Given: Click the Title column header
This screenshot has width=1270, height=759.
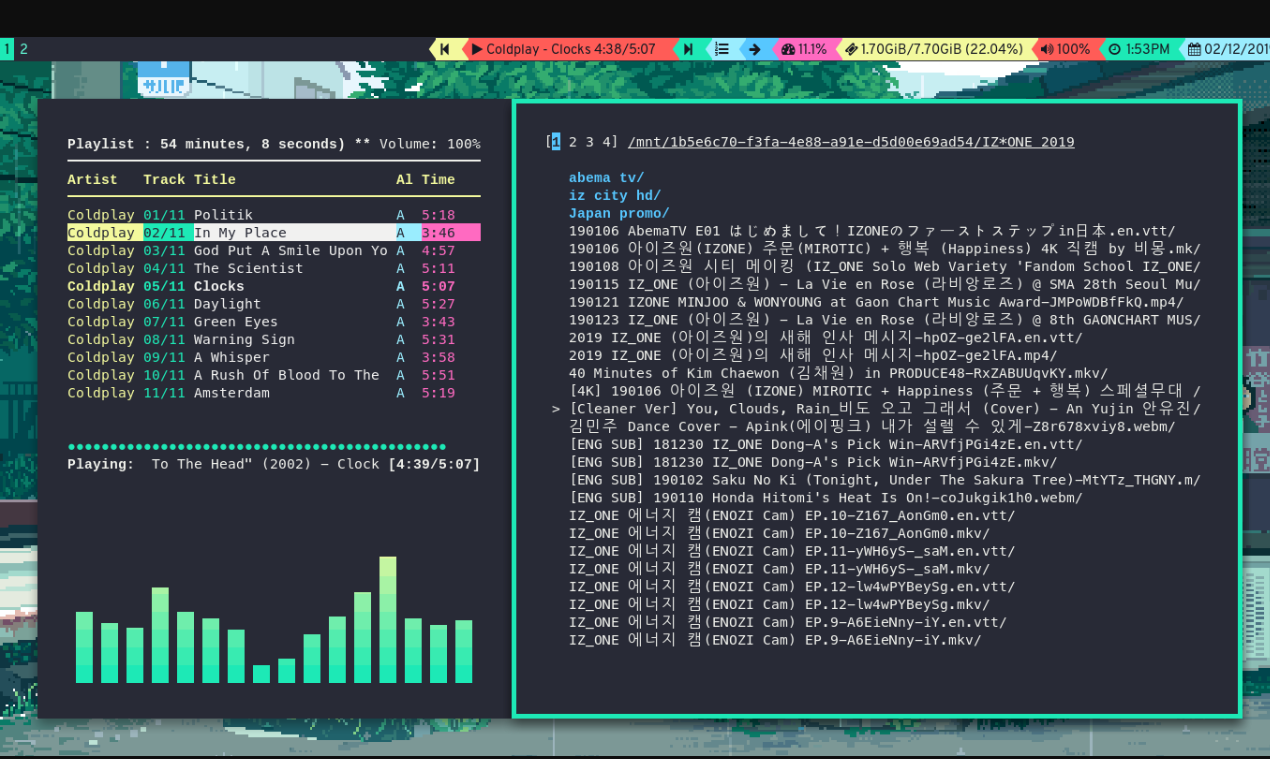Looking at the screenshot, I should (x=215, y=180).
